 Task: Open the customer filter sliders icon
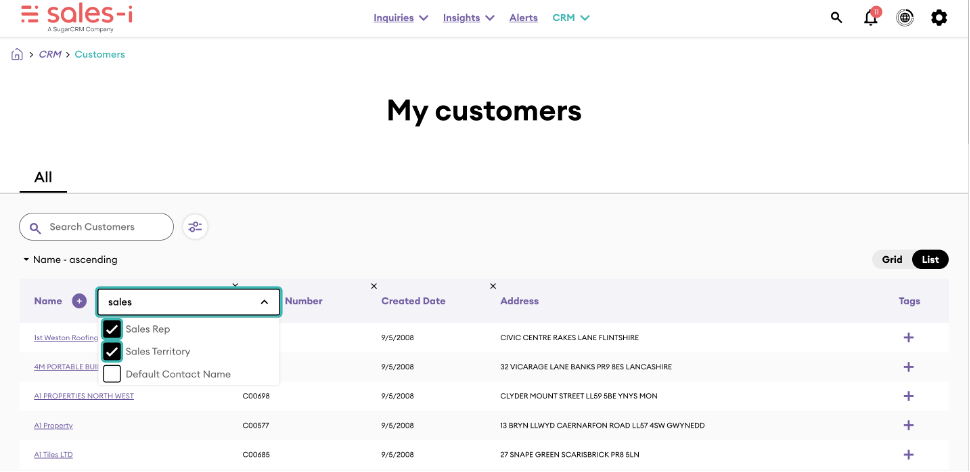click(195, 227)
